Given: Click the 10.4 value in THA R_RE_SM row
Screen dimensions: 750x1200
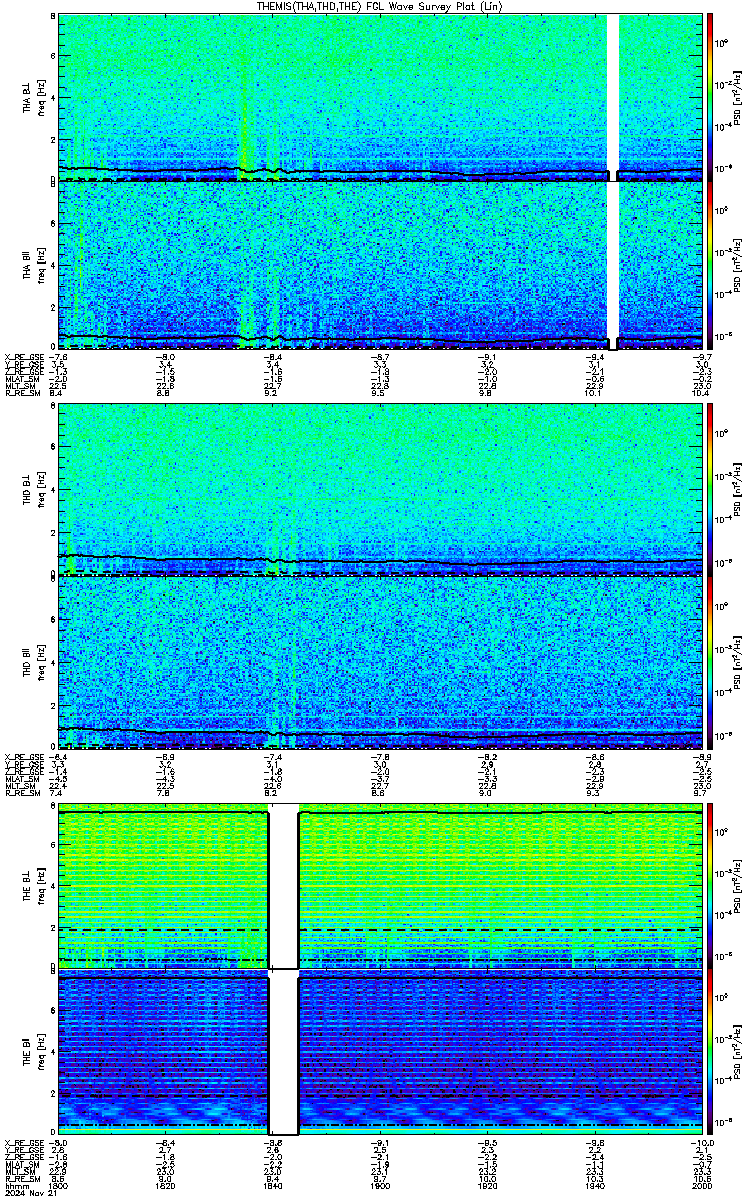Looking at the screenshot, I should coord(703,394).
